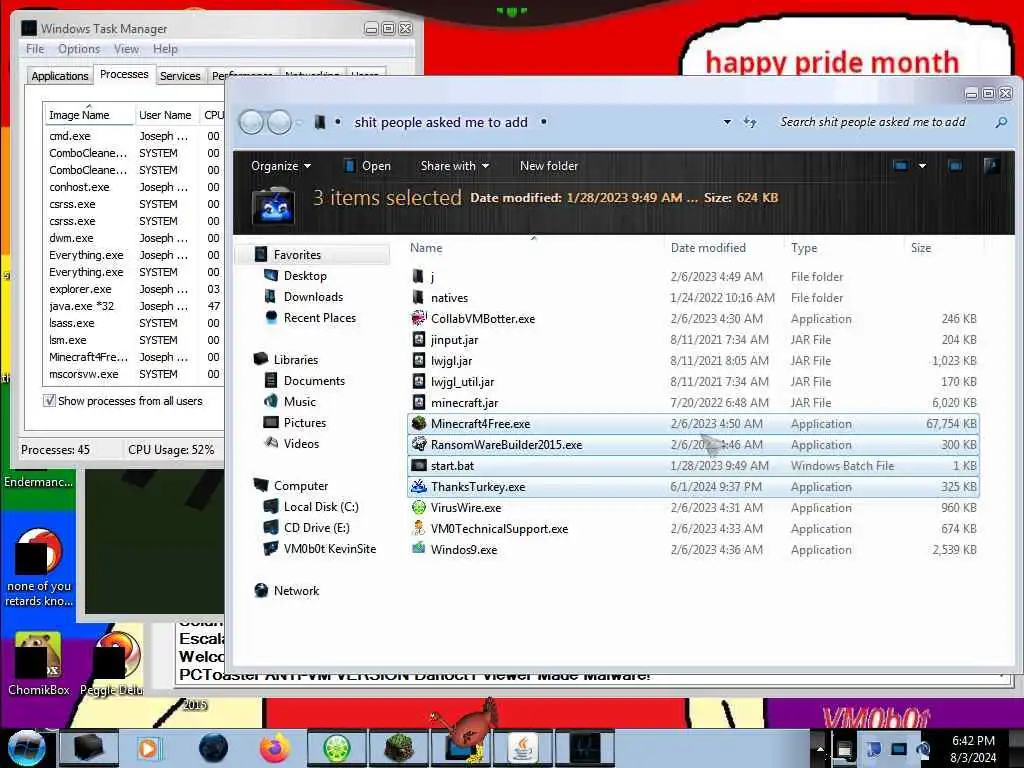Select CD Drive (E:) in sidebar

(317, 528)
